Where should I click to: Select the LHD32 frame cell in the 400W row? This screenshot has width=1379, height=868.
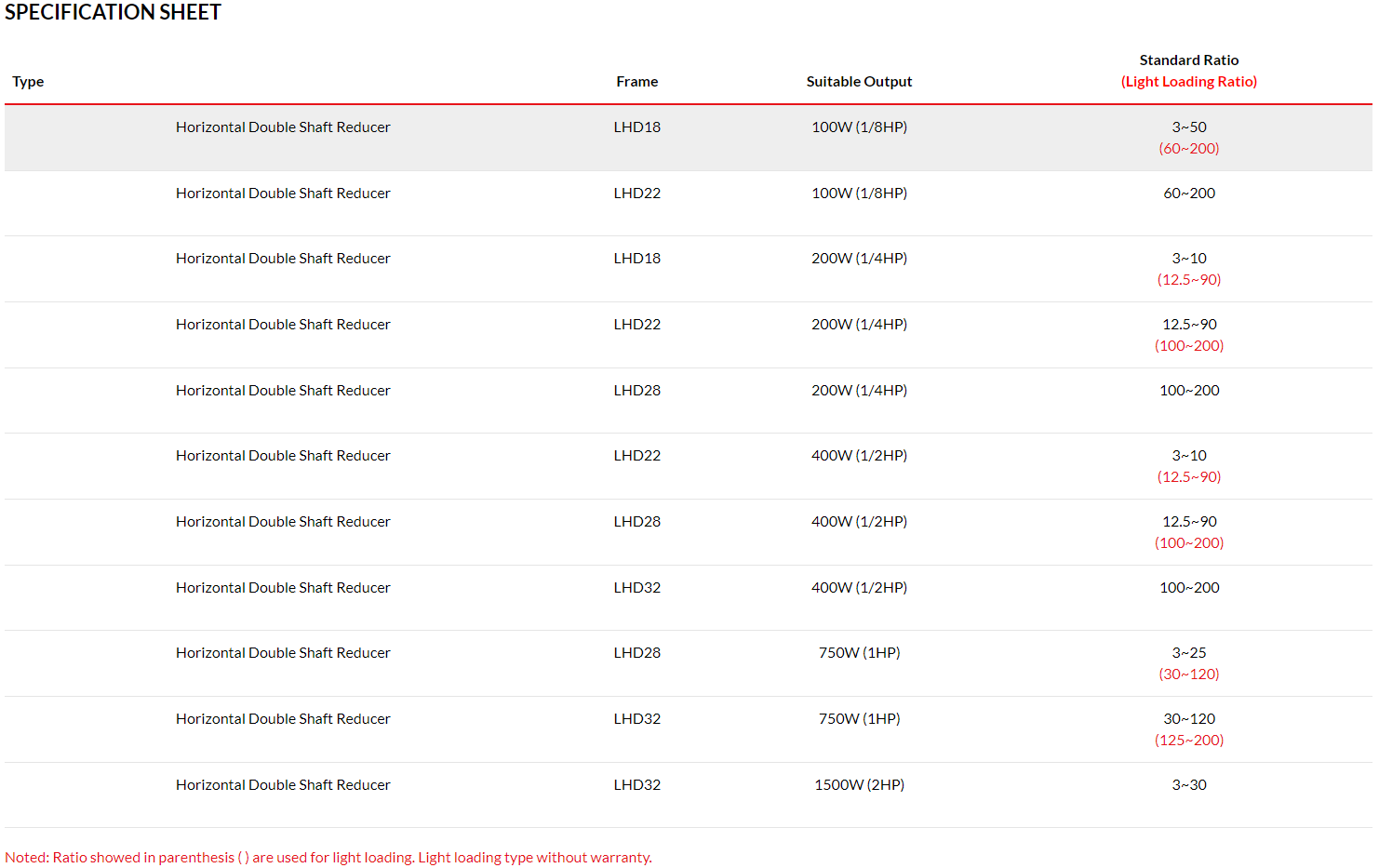[637, 588]
